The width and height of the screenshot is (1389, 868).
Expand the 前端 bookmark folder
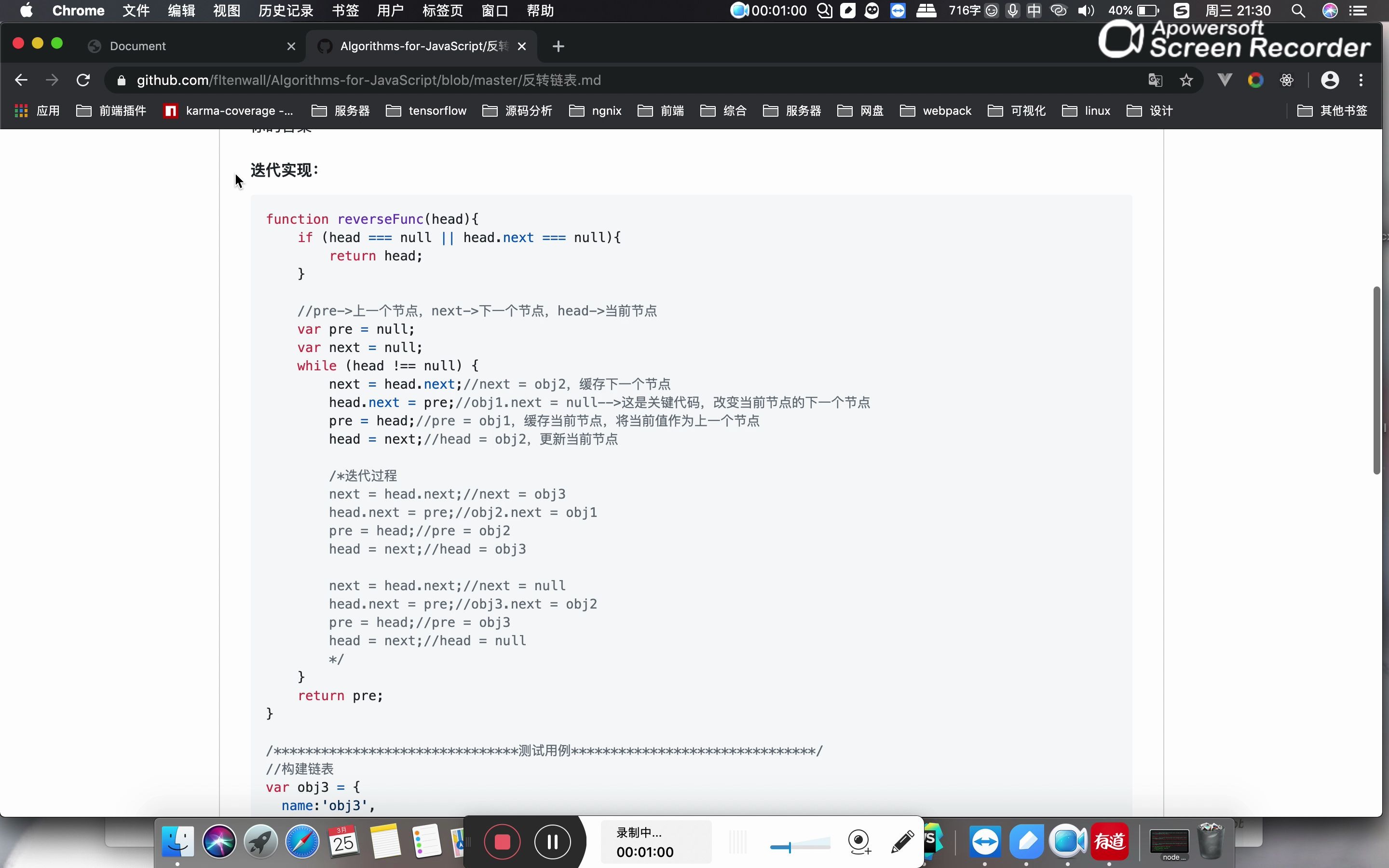pyautogui.click(x=661, y=111)
